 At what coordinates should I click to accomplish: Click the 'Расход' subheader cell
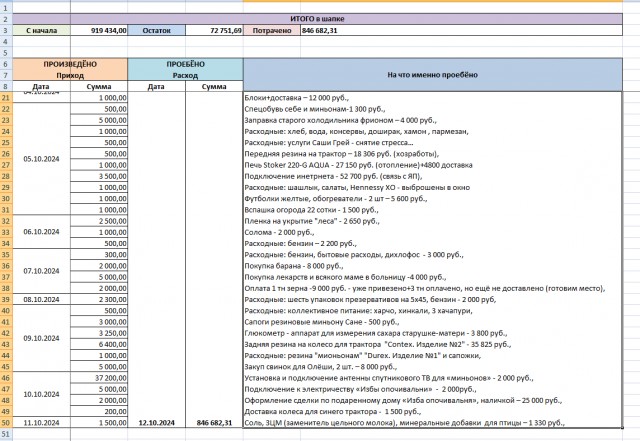click(185, 75)
